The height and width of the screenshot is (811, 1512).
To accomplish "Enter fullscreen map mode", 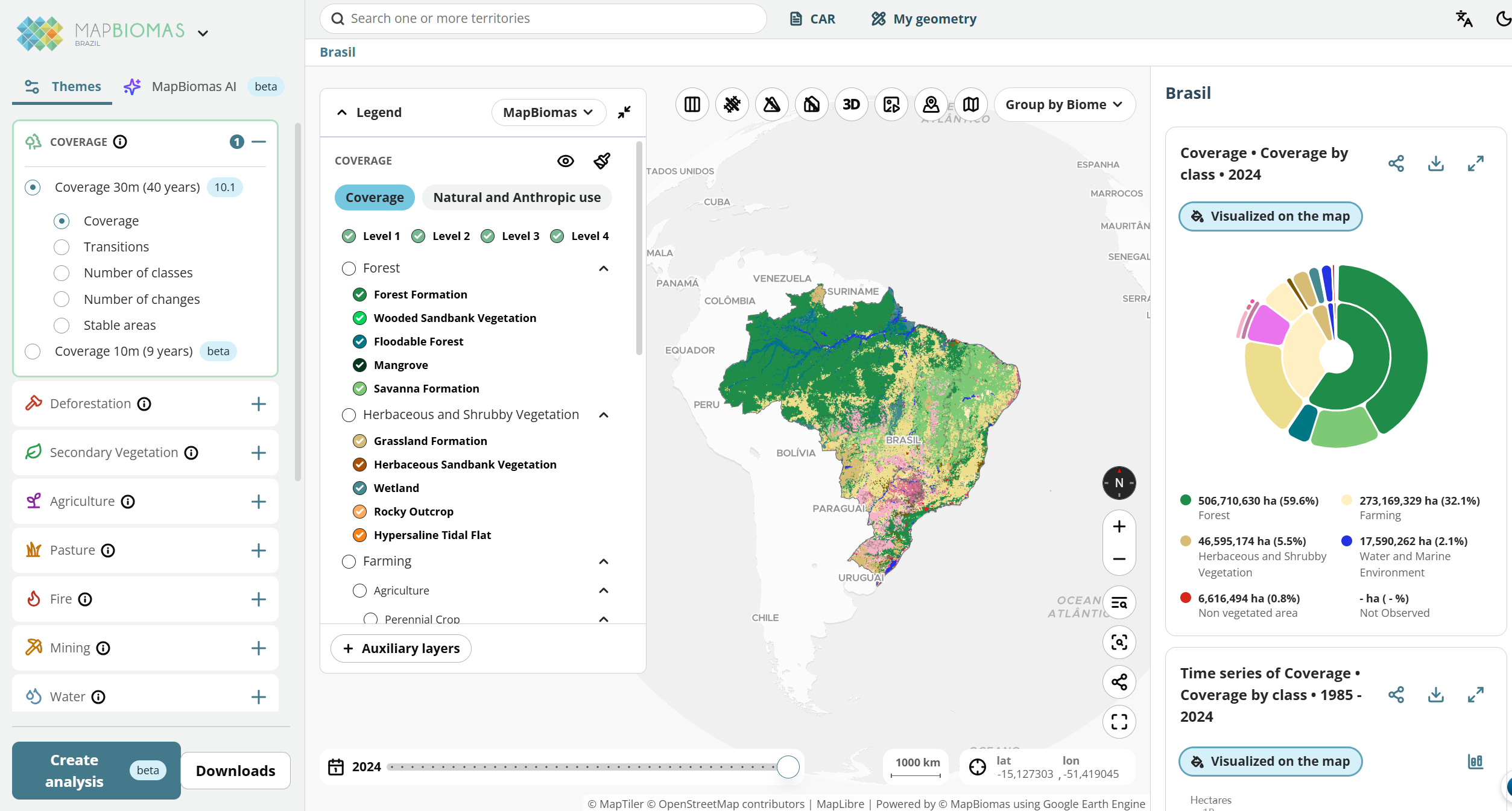I will tap(1119, 722).
